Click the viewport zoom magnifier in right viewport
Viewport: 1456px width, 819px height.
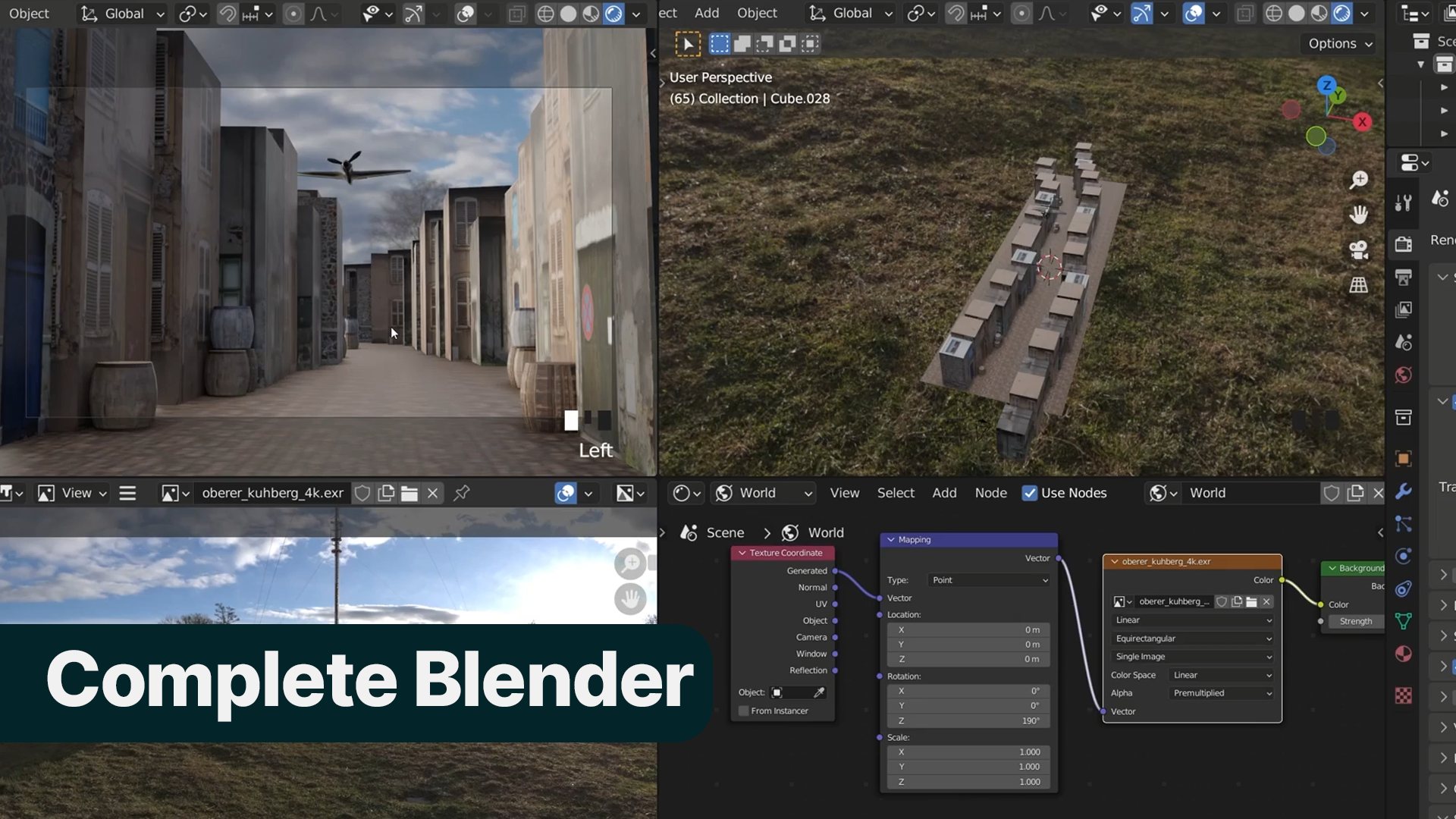tap(1358, 180)
